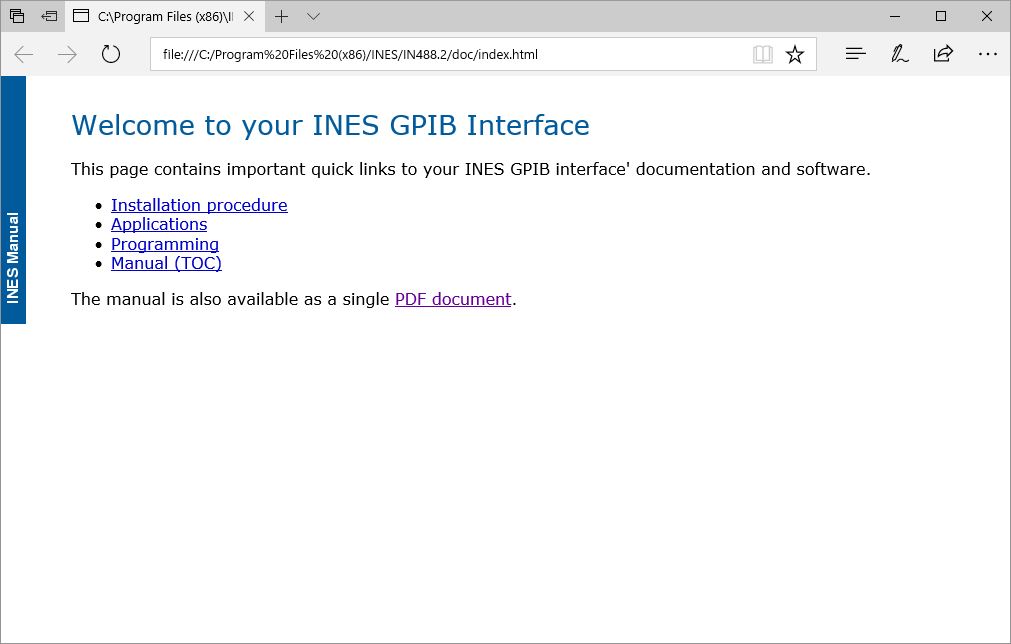Click the INES Manual side banner
Image resolution: width=1011 pixels, height=644 pixels.
(13, 200)
